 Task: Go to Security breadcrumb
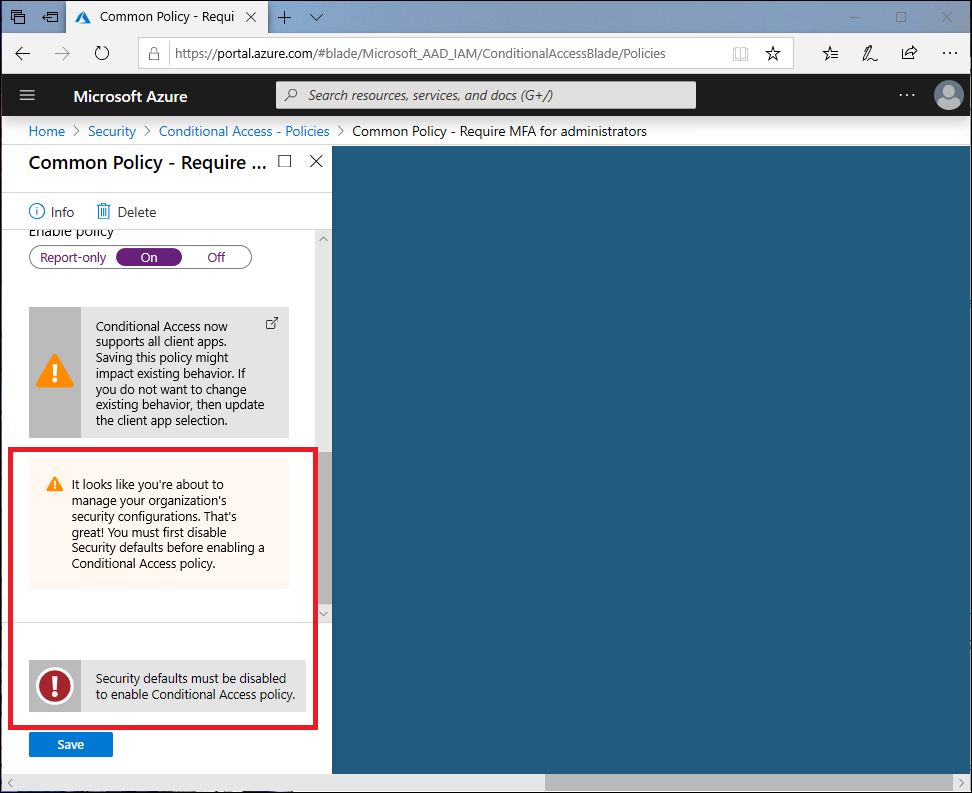point(112,131)
